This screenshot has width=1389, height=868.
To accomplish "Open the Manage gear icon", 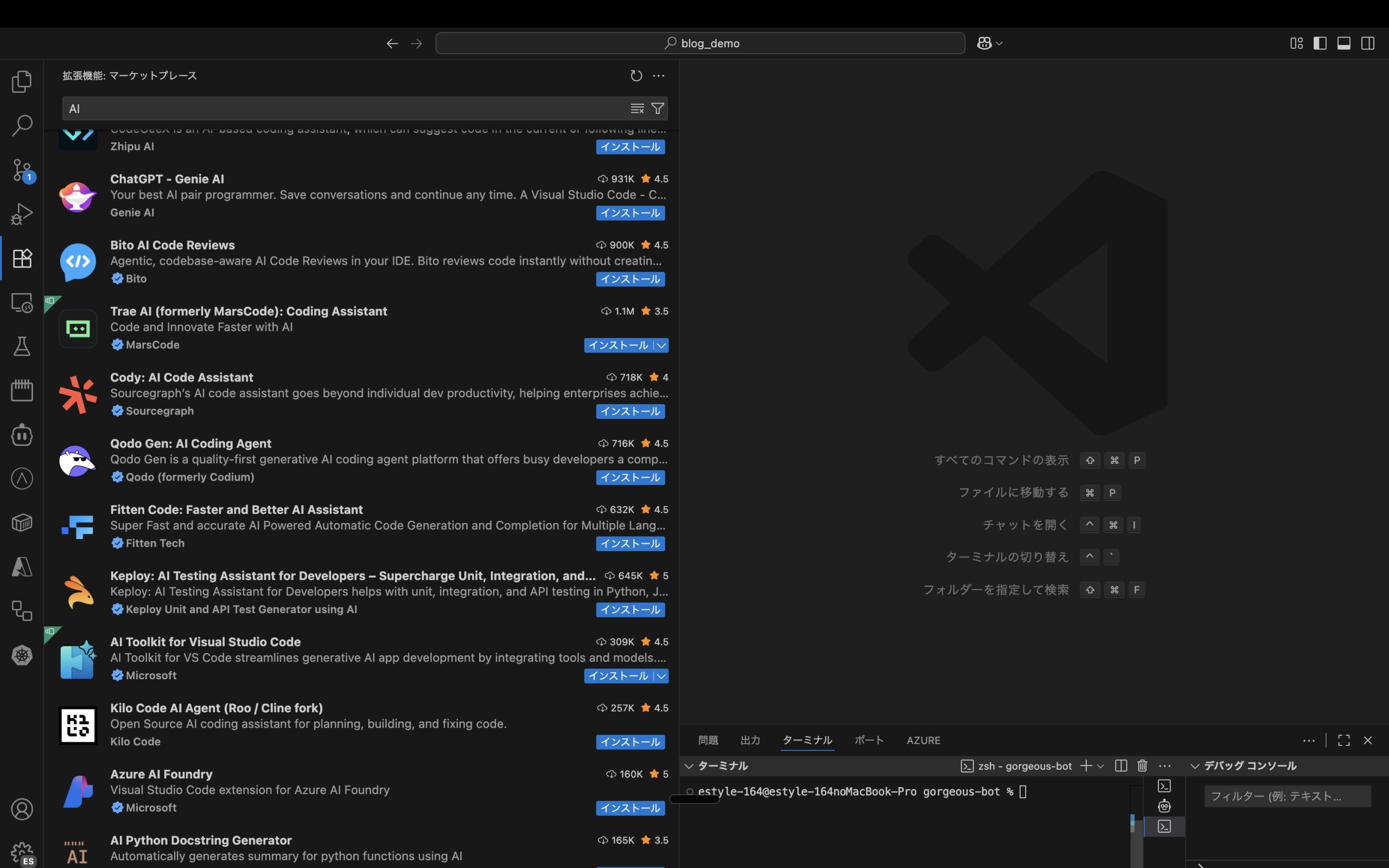I will pyautogui.click(x=22, y=853).
